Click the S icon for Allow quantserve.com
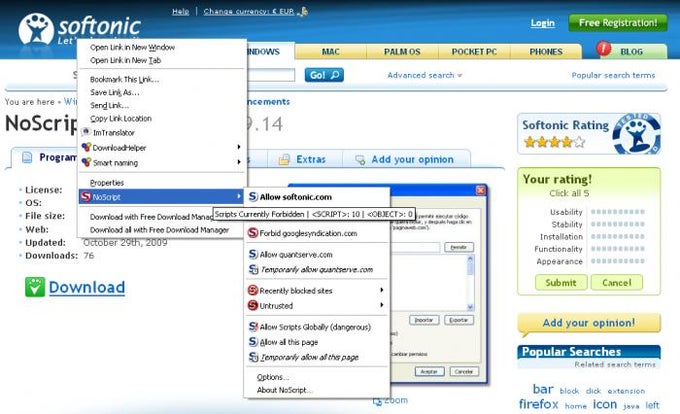 pos(253,254)
